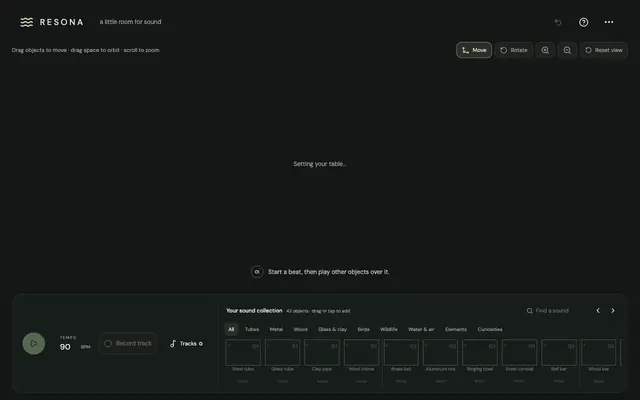The width and height of the screenshot is (640, 400).
Task: Click the tempo value 90
Action: click(65, 347)
